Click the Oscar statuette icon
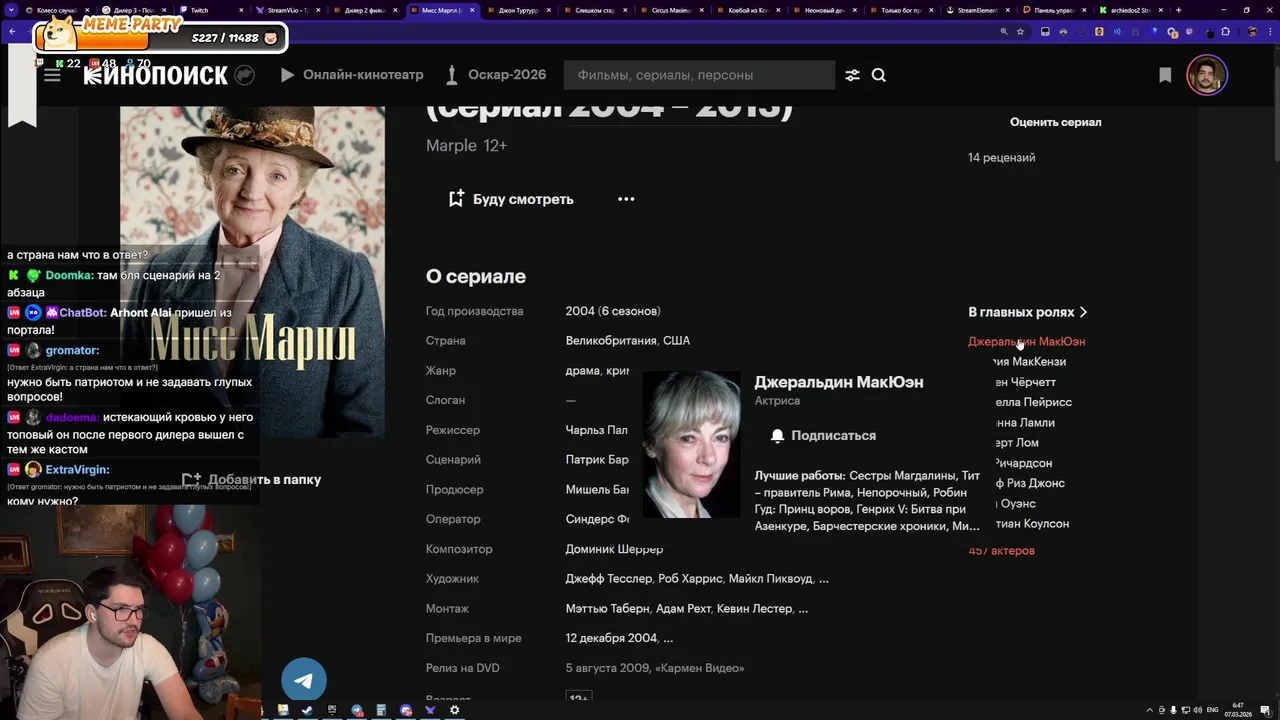The width and height of the screenshot is (1280, 720). [452, 75]
